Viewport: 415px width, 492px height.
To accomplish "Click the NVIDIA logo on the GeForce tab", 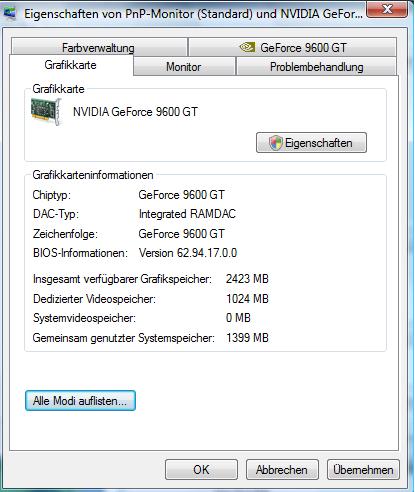I will coord(247,47).
